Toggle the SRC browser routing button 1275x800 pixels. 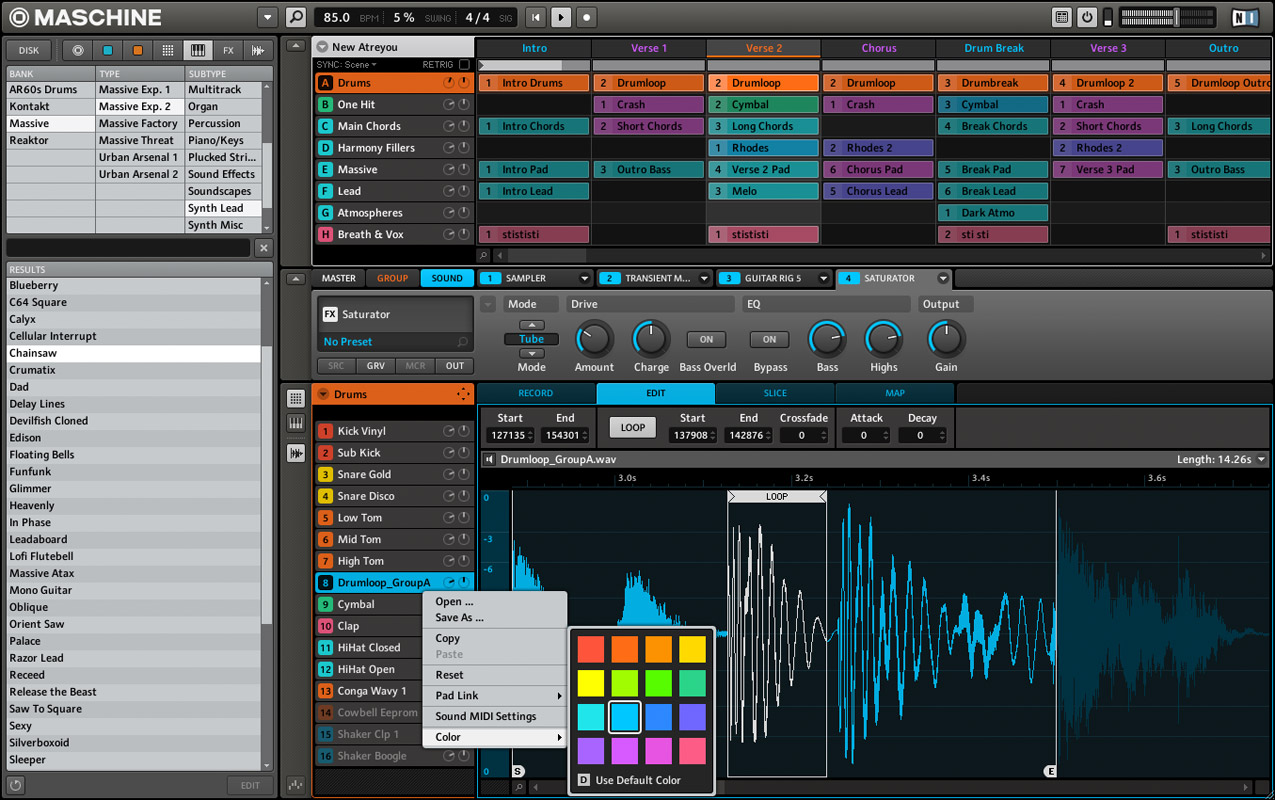tap(336, 366)
